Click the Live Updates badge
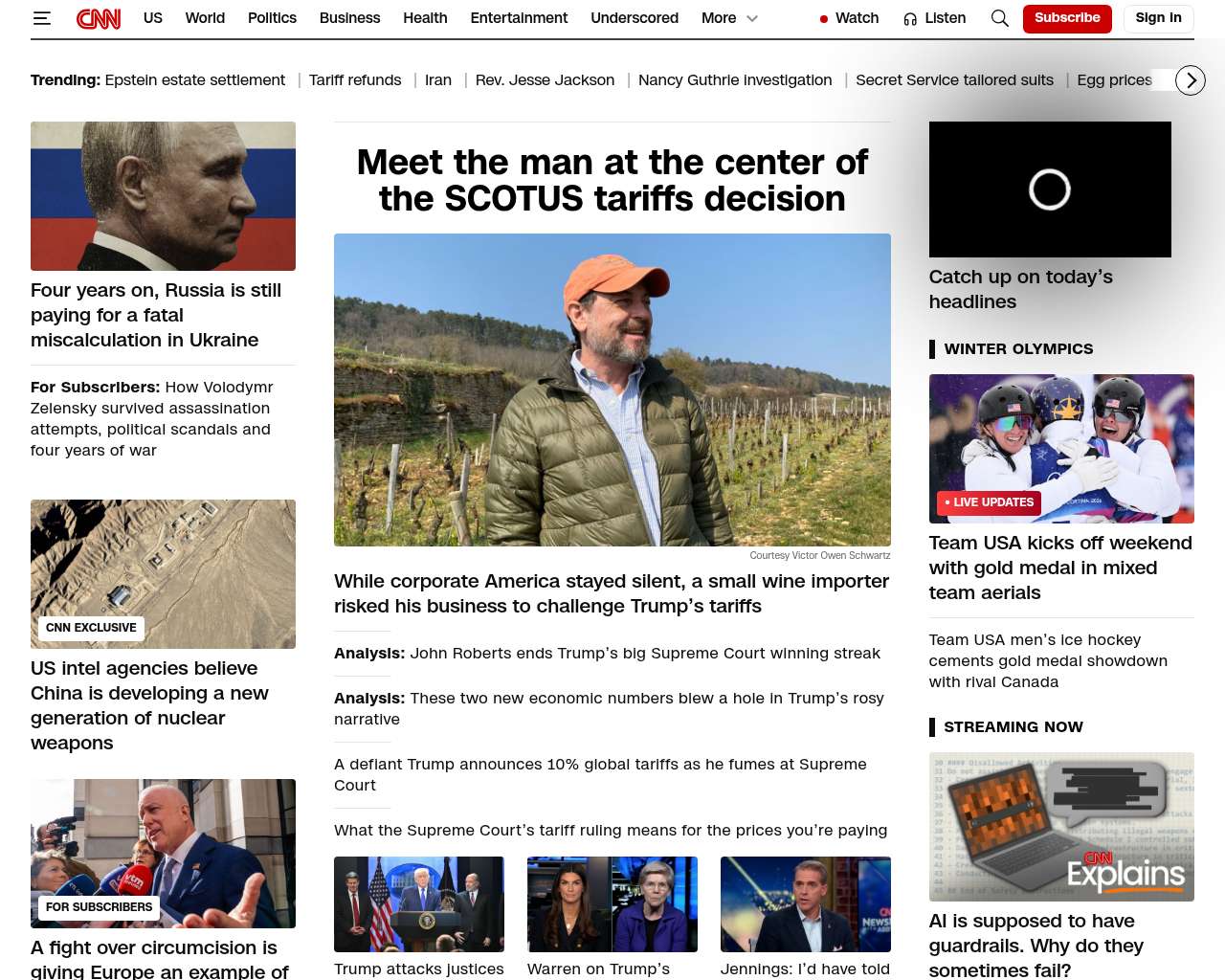 pyautogui.click(x=989, y=502)
